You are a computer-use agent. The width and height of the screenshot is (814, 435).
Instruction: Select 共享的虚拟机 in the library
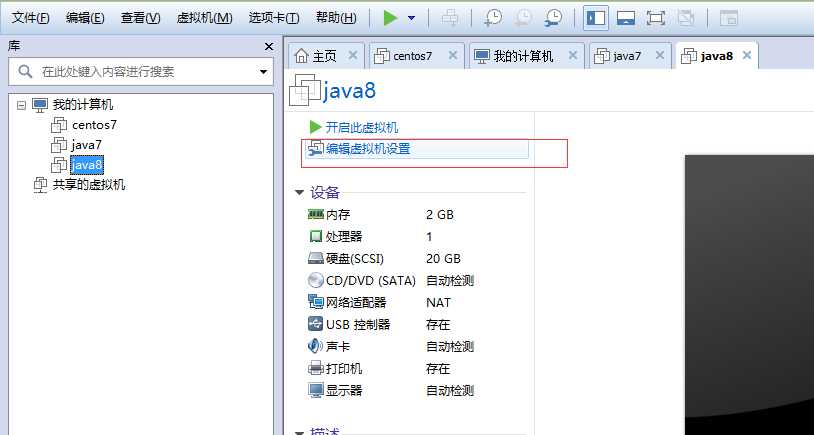point(89,185)
